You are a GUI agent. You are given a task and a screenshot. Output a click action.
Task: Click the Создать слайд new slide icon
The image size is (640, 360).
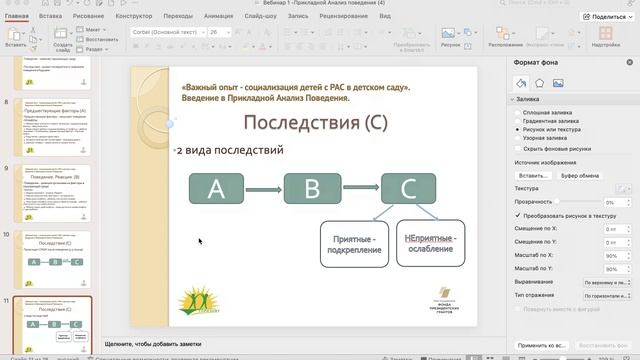(60, 34)
